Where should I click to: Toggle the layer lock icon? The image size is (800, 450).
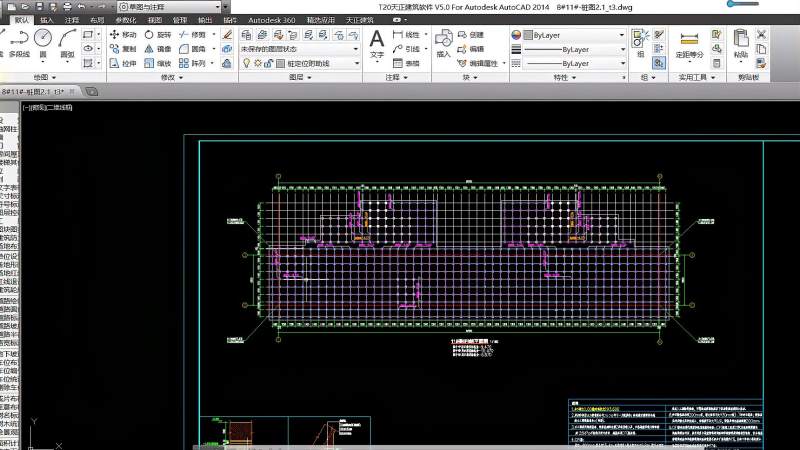pyautogui.click(x=267, y=62)
